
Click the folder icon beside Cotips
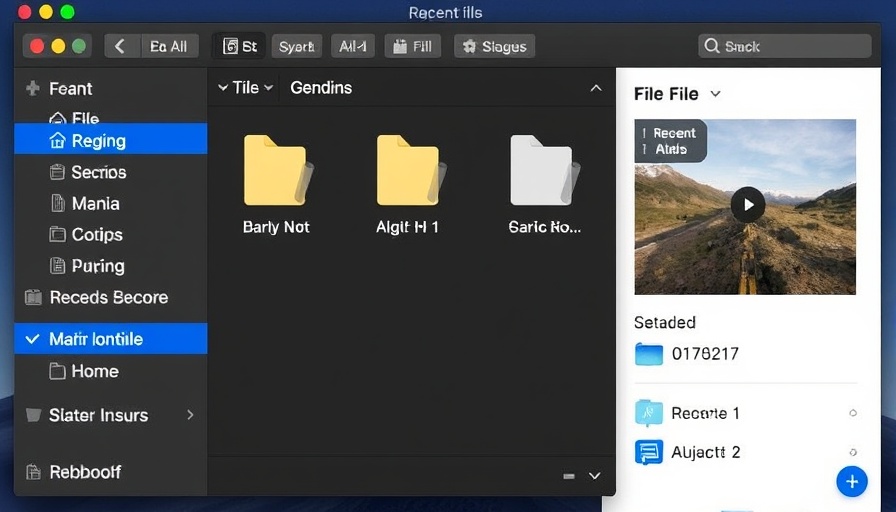click(57, 234)
